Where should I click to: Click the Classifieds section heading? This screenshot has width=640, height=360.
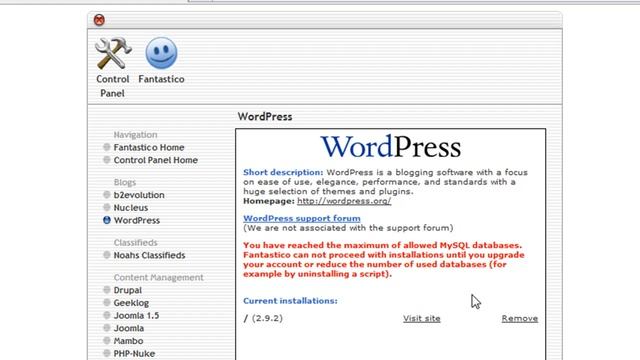135,242
